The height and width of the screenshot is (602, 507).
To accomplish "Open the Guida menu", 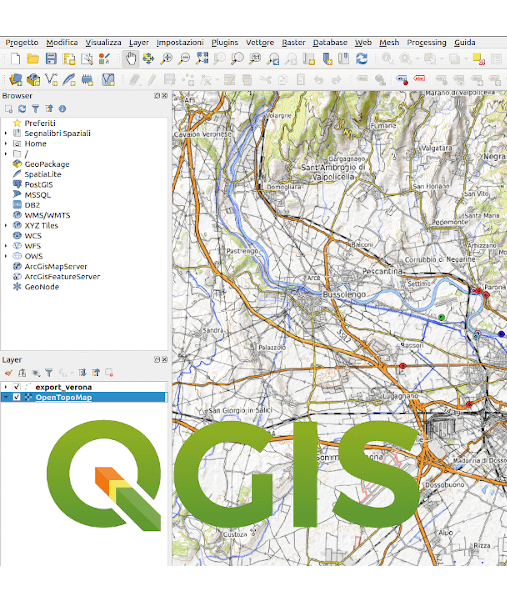I will point(465,42).
